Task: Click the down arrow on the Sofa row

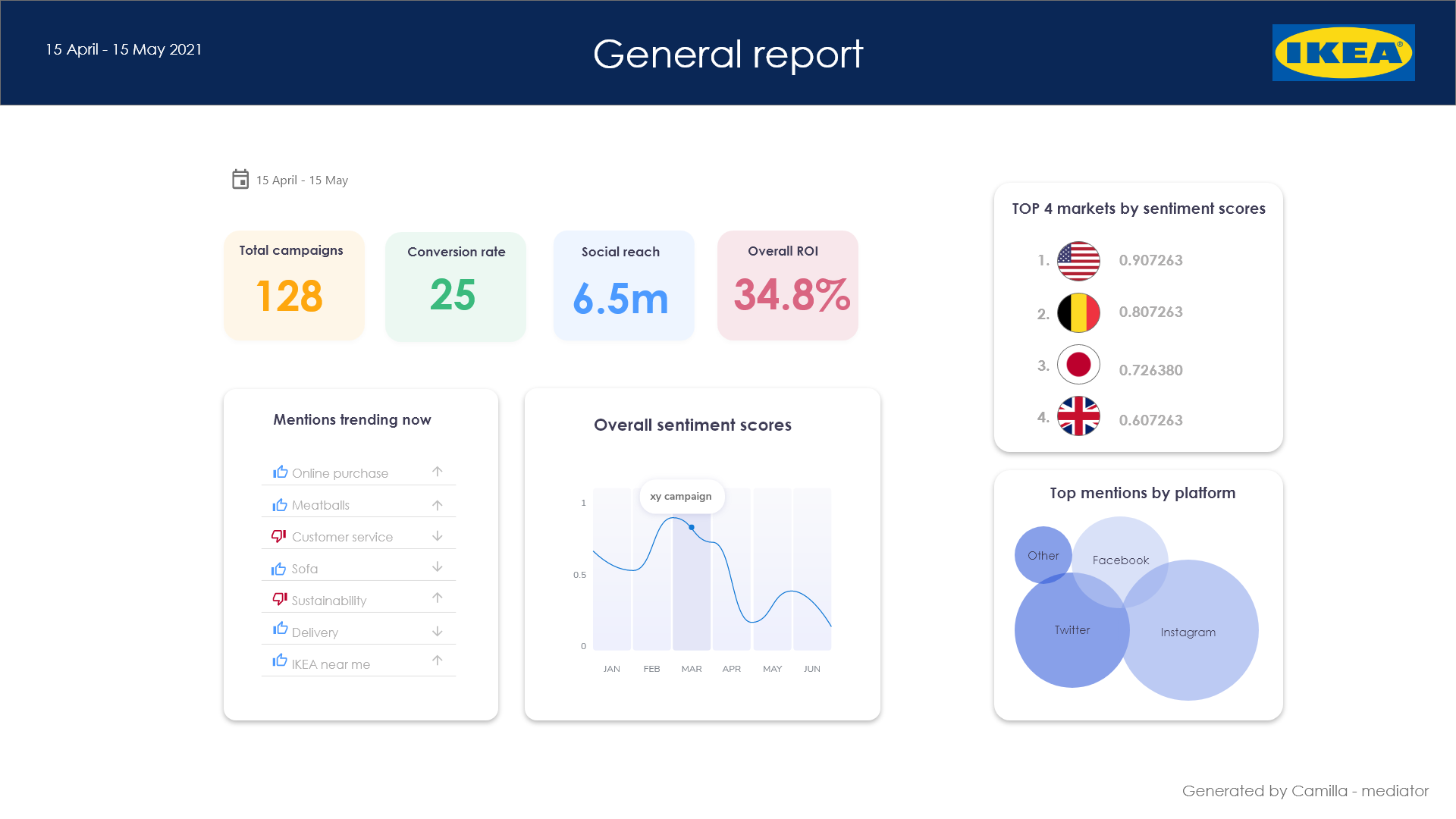Action: (x=438, y=567)
